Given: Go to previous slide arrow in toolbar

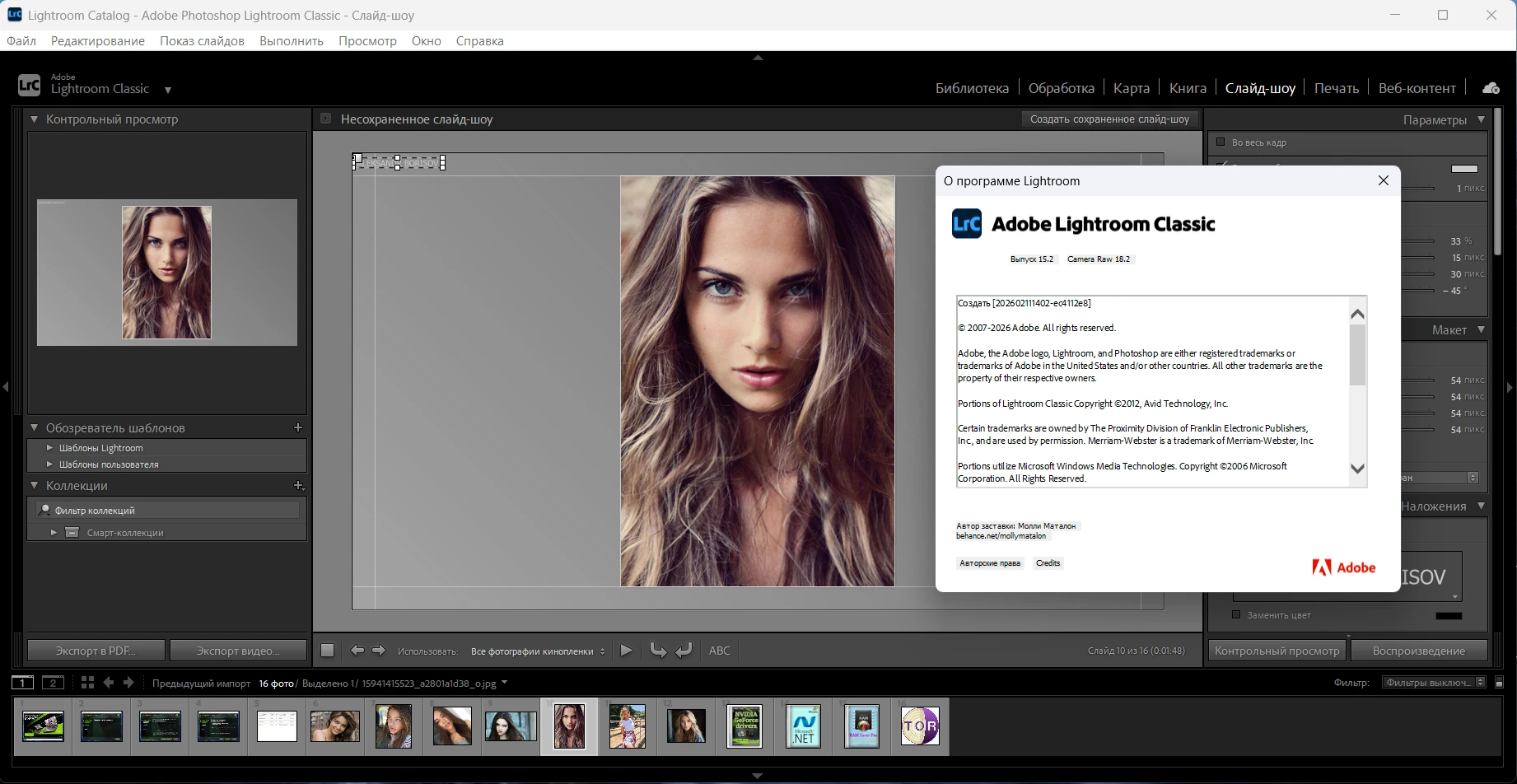Looking at the screenshot, I should pyautogui.click(x=357, y=651).
